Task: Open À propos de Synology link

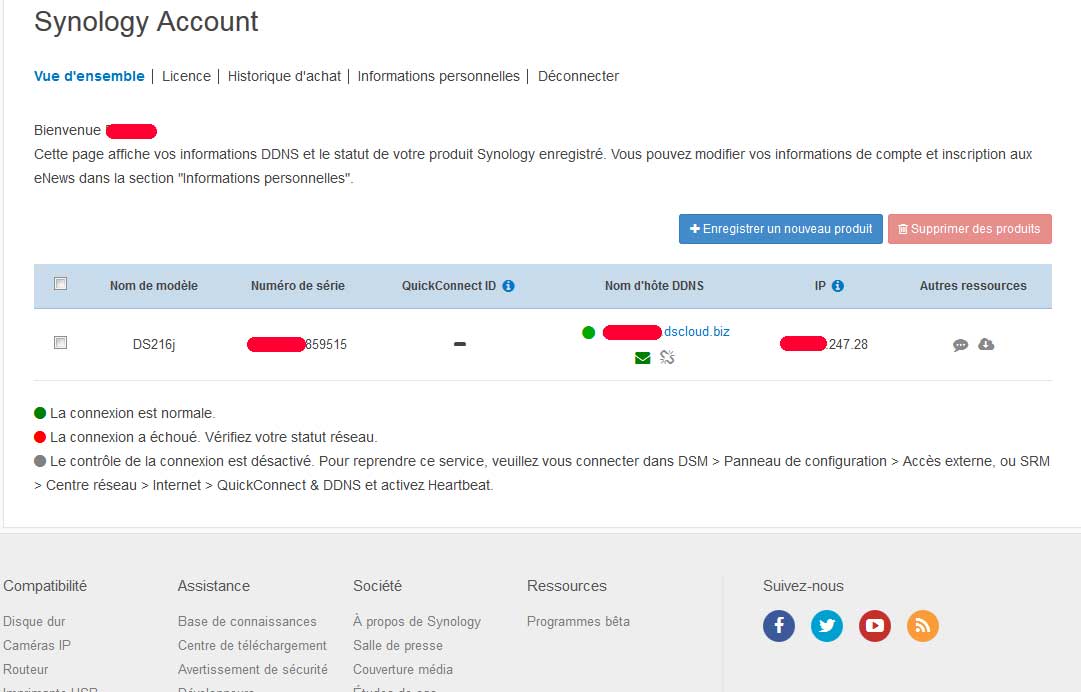Action: pyautogui.click(x=417, y=622)
